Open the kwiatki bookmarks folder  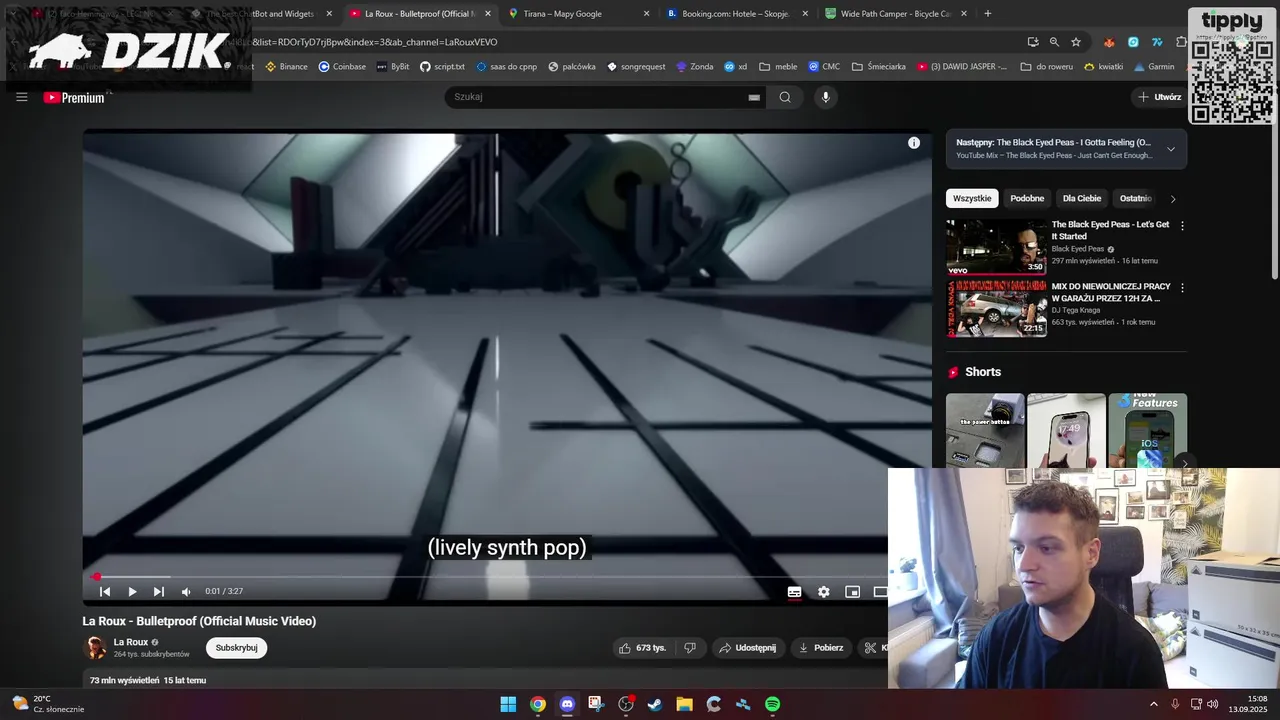(1104, 67)
